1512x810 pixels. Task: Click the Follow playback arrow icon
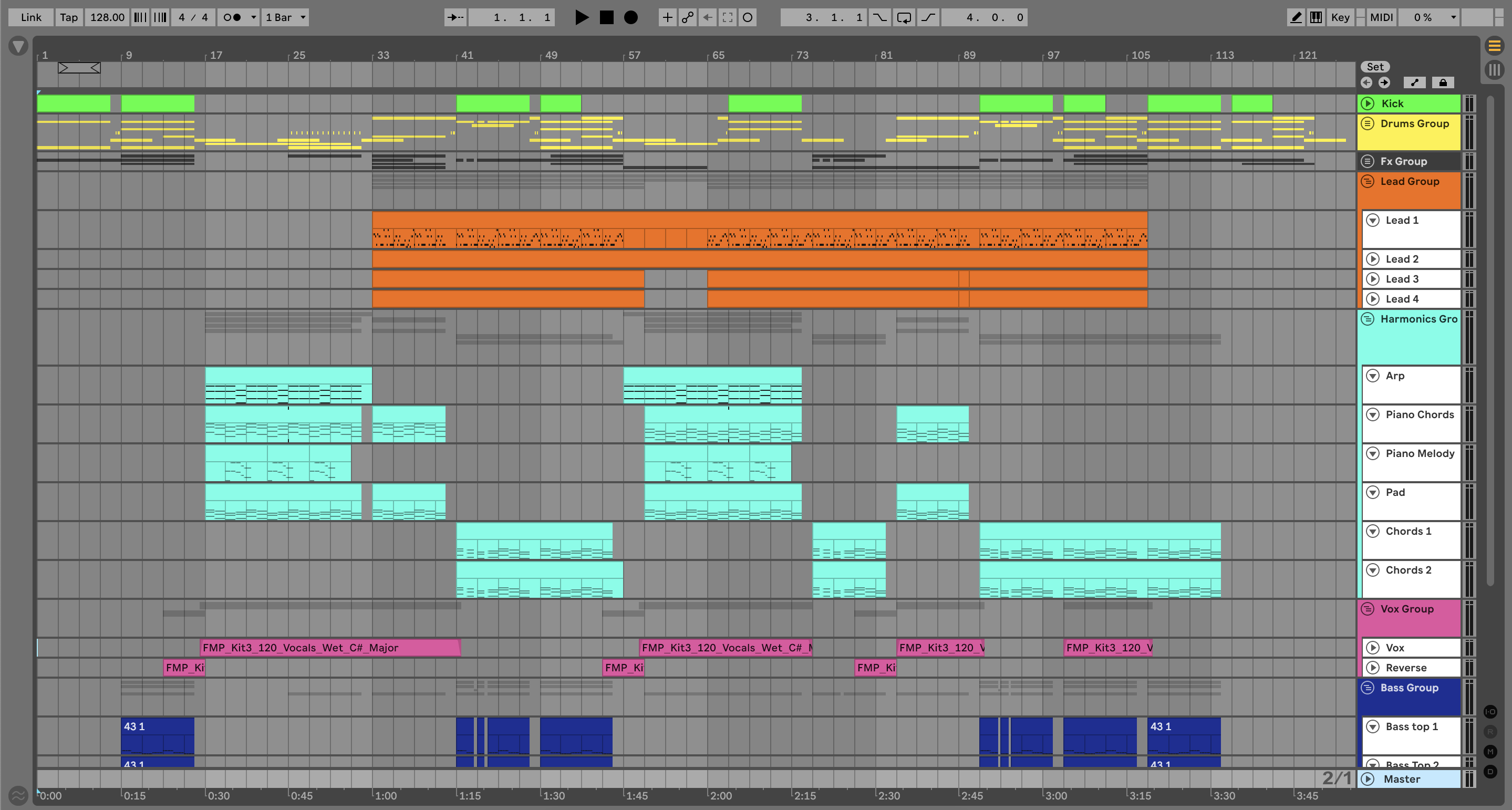pos(455,18)
